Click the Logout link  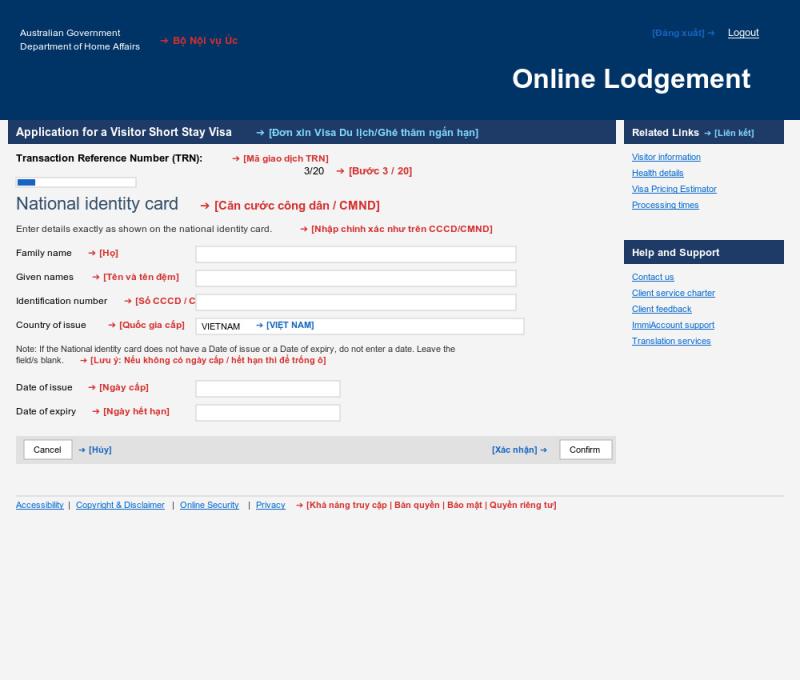(x=743, y=33)
